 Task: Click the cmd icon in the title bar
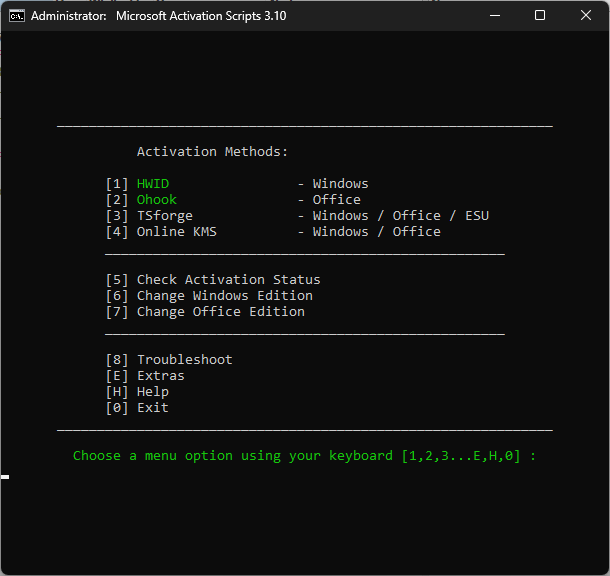pyautogui.click(x=17, y=16)
